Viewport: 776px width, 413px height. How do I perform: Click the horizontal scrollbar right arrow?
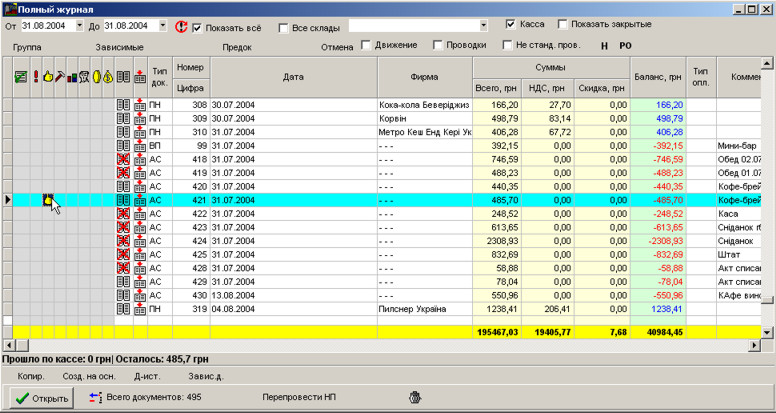753,345
